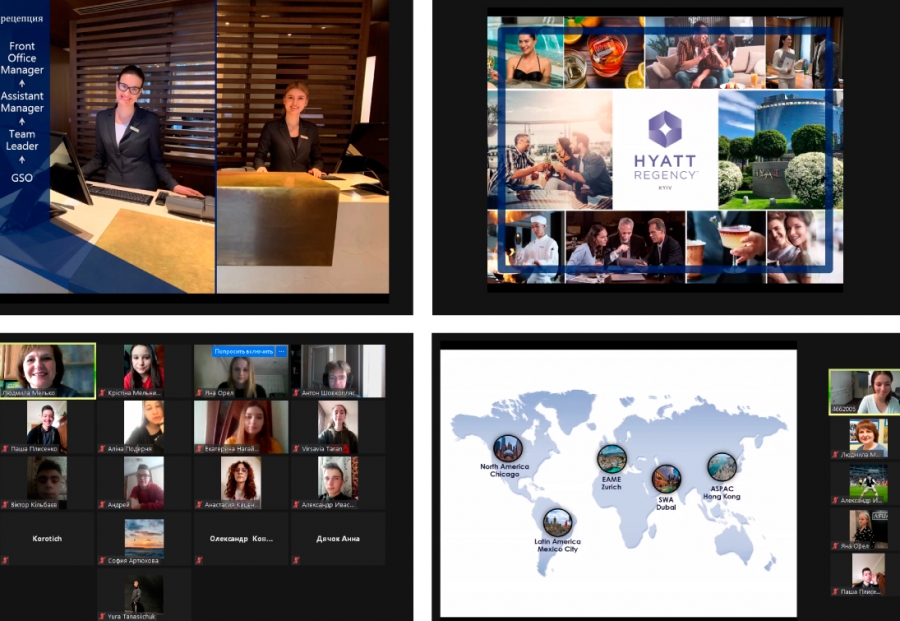Click the Попросить включить button
This screenshot has width=900, height=621.
click(x=243, y=351)
